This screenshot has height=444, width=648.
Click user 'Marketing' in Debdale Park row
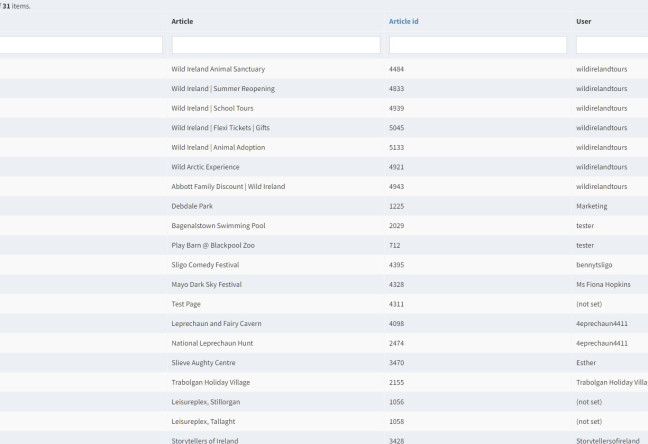(592, 206)
